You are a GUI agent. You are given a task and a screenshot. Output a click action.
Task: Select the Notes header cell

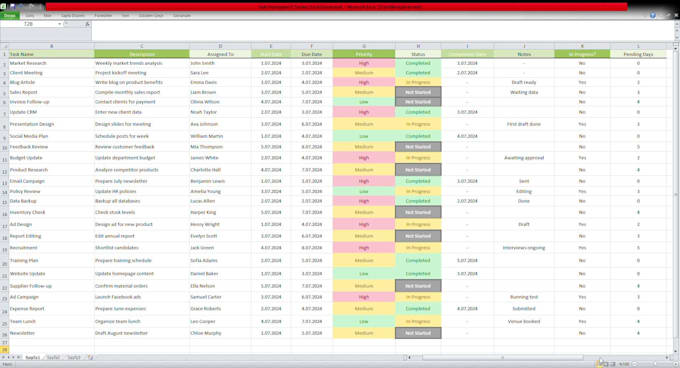point(524,54)
